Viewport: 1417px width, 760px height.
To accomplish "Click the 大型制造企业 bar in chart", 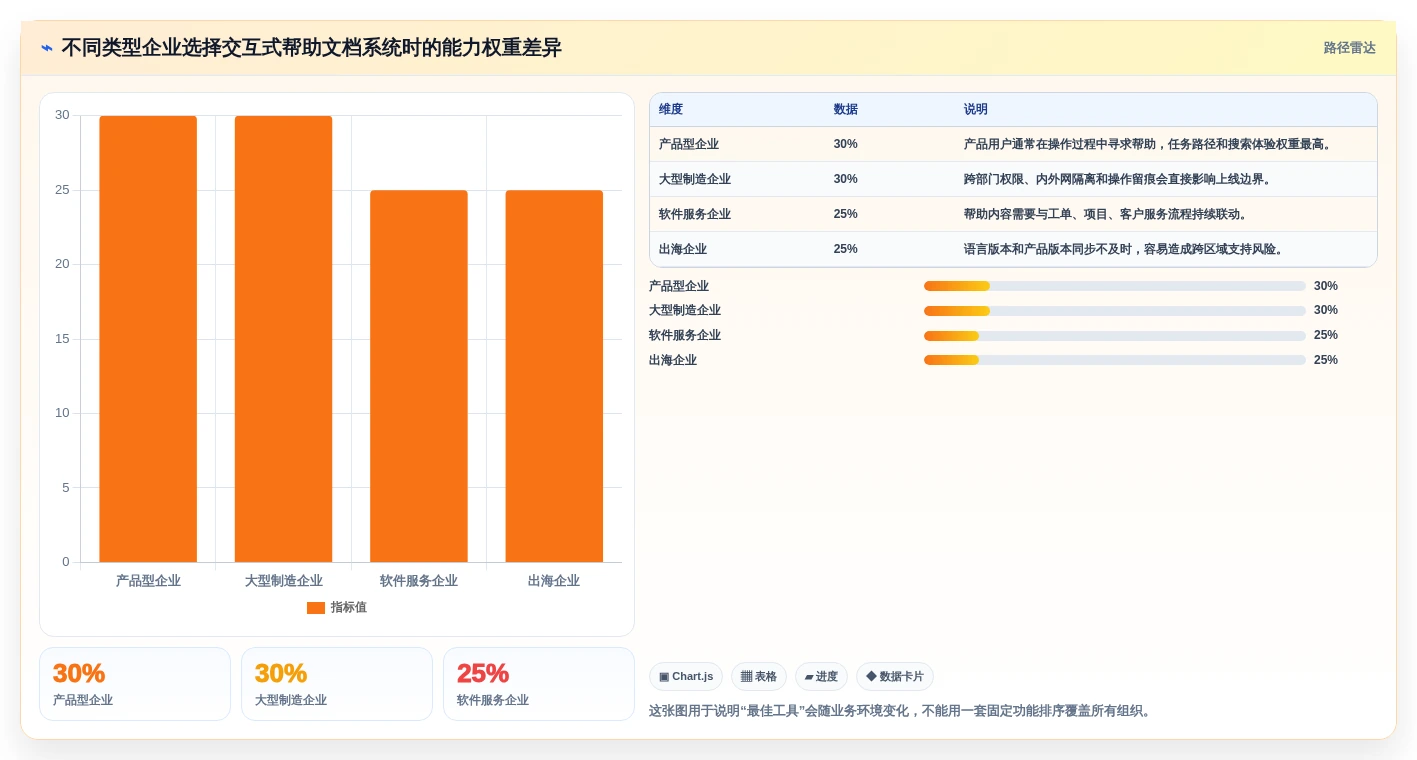I will pos(283,339).
